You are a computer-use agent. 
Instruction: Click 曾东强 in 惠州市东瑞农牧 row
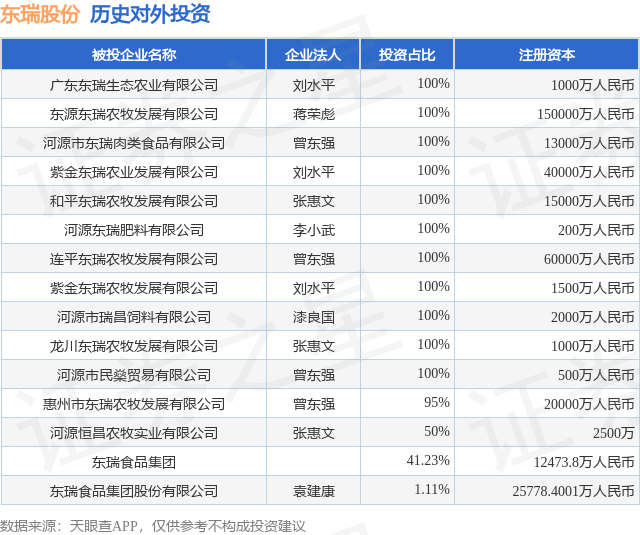point(313,404)
